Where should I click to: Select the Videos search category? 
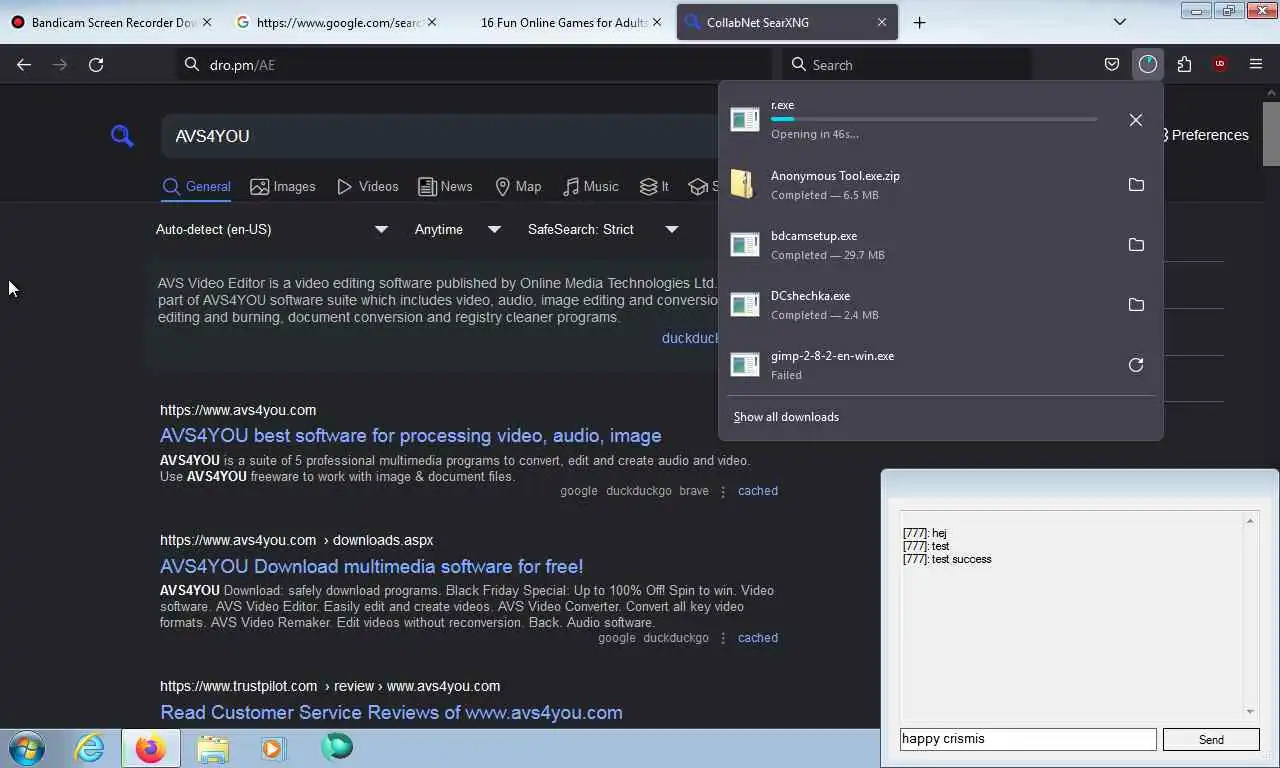point(368,187)
